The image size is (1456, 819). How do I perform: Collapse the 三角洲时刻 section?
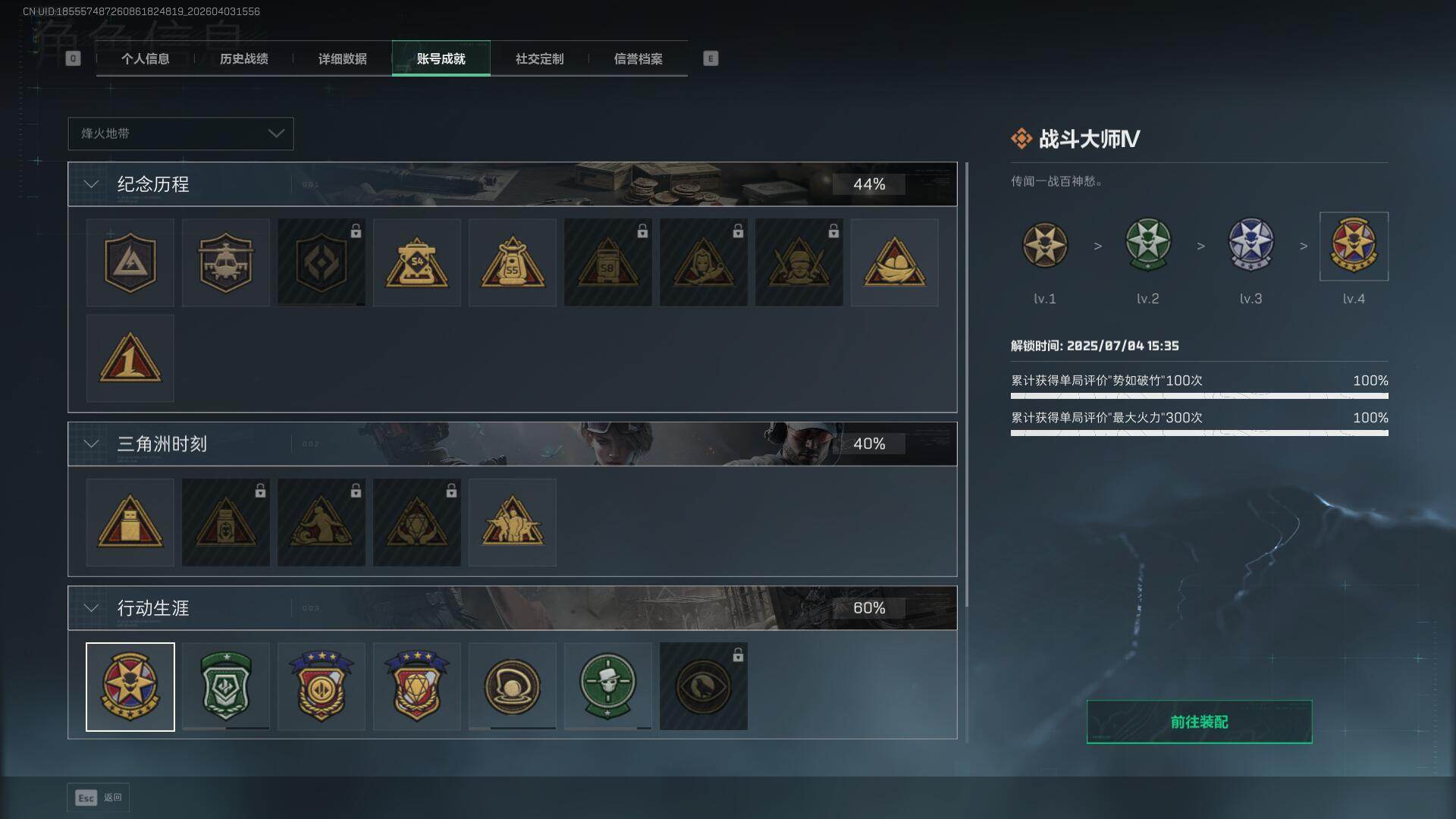[x=91, y=444]
